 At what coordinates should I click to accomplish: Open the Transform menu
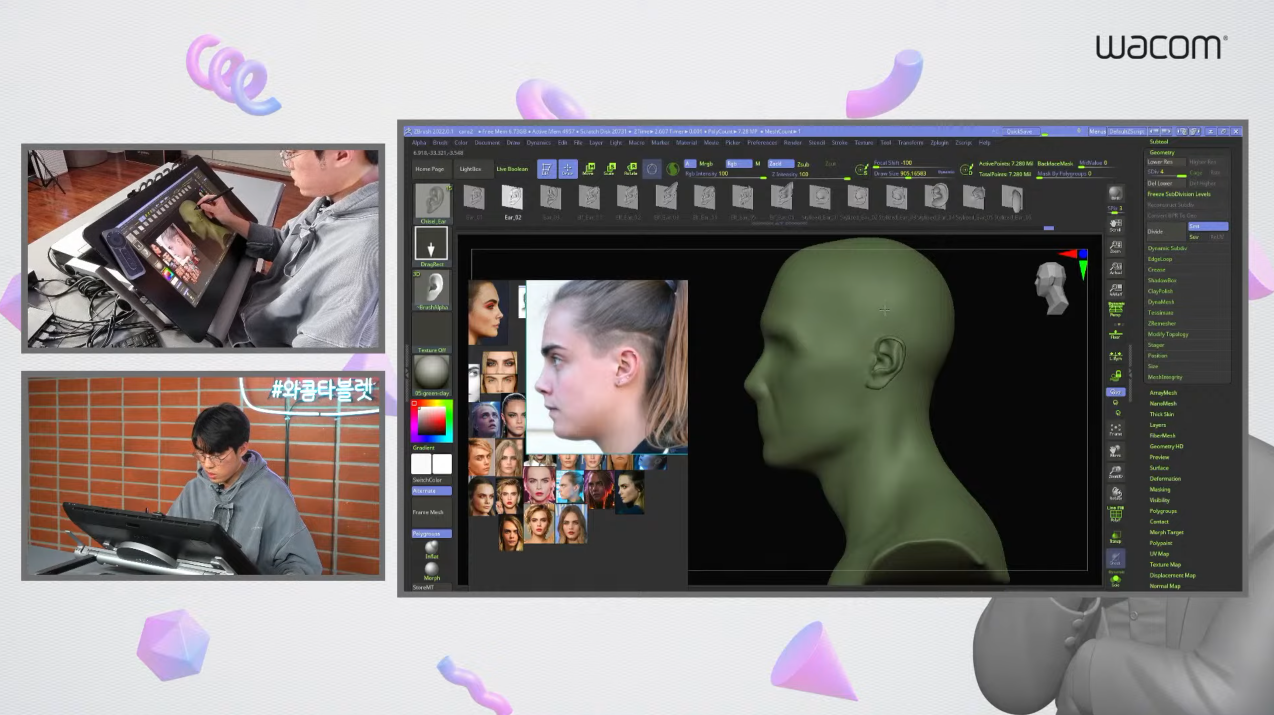[x=911, y=143]
